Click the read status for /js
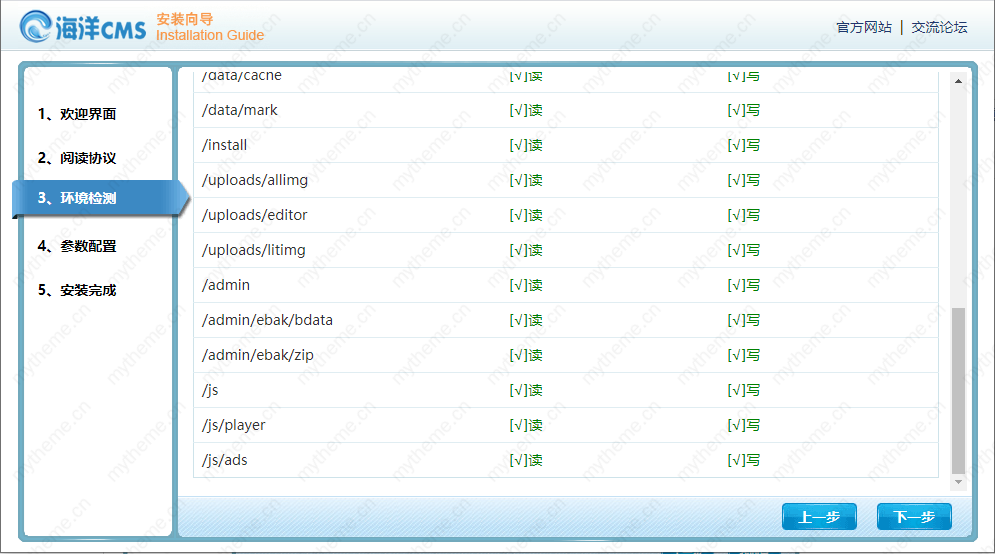This screenshot has height=554, width=995. pos(526,390)
